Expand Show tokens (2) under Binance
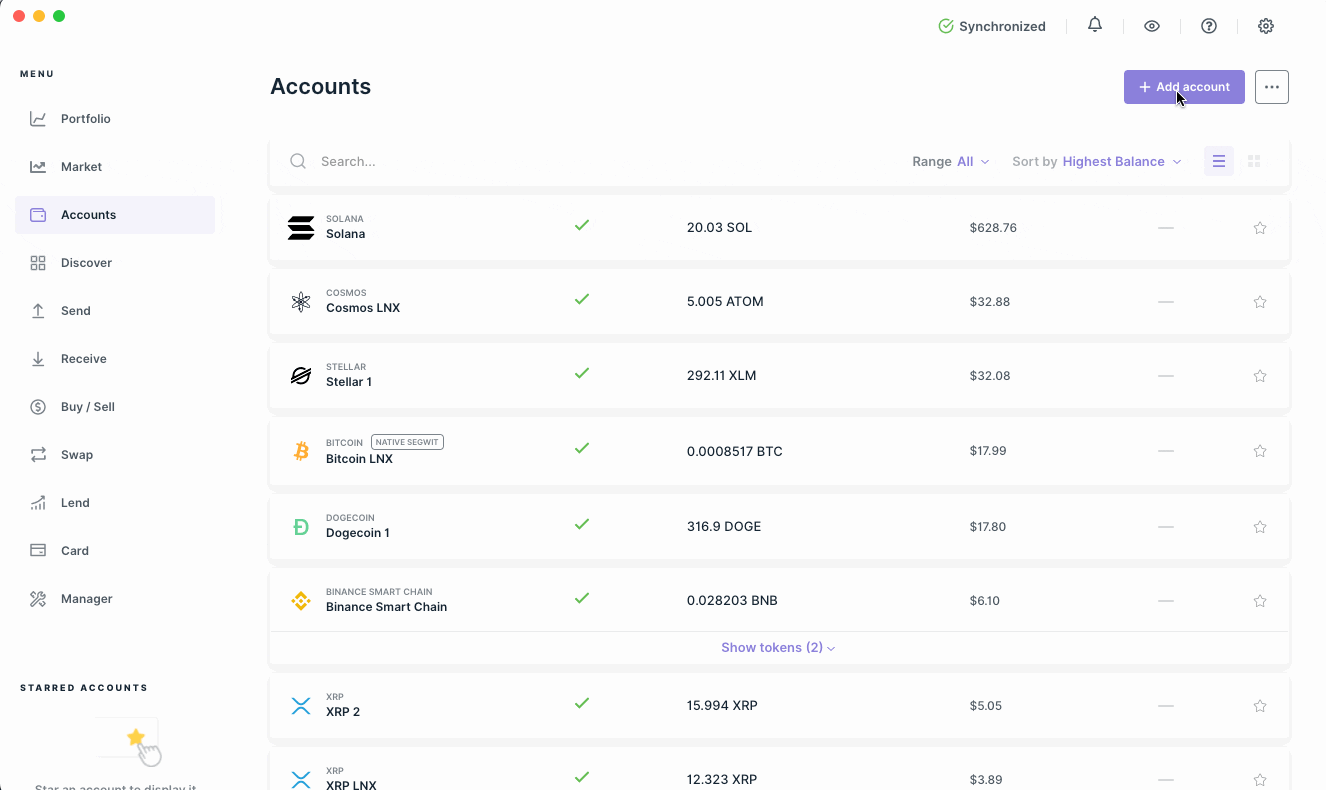 tap(778, 648)
